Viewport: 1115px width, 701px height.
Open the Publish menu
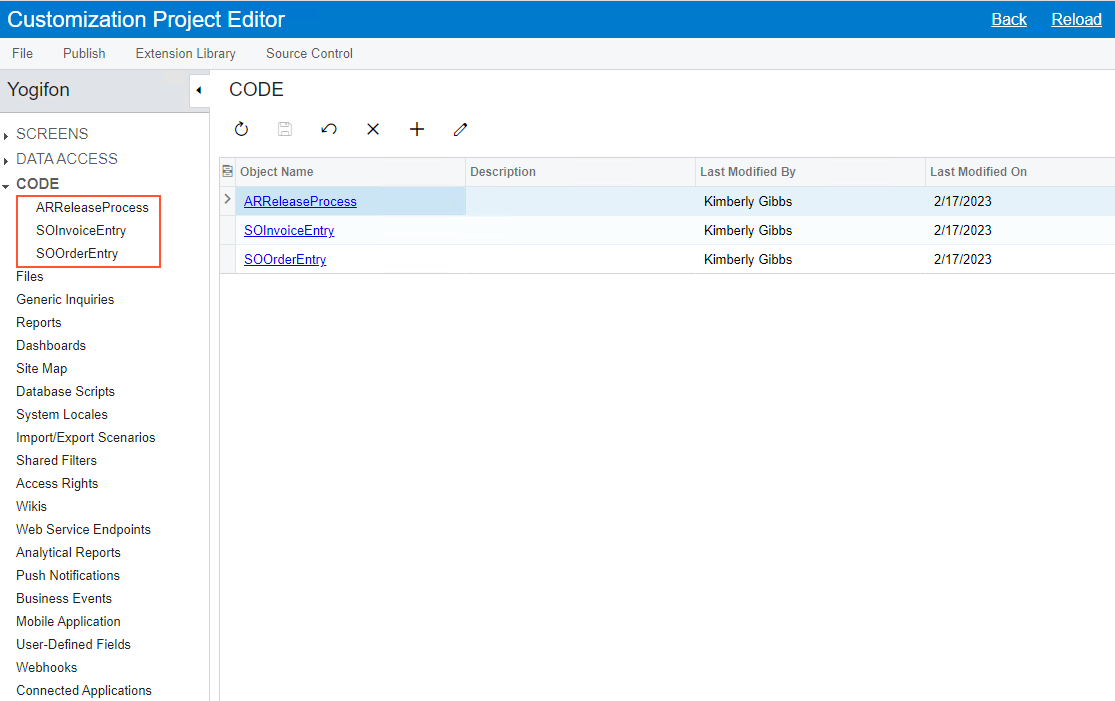84,54
